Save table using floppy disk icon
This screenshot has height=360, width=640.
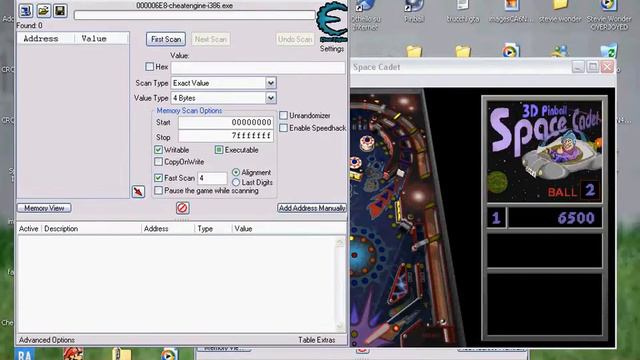coord(60,11)
